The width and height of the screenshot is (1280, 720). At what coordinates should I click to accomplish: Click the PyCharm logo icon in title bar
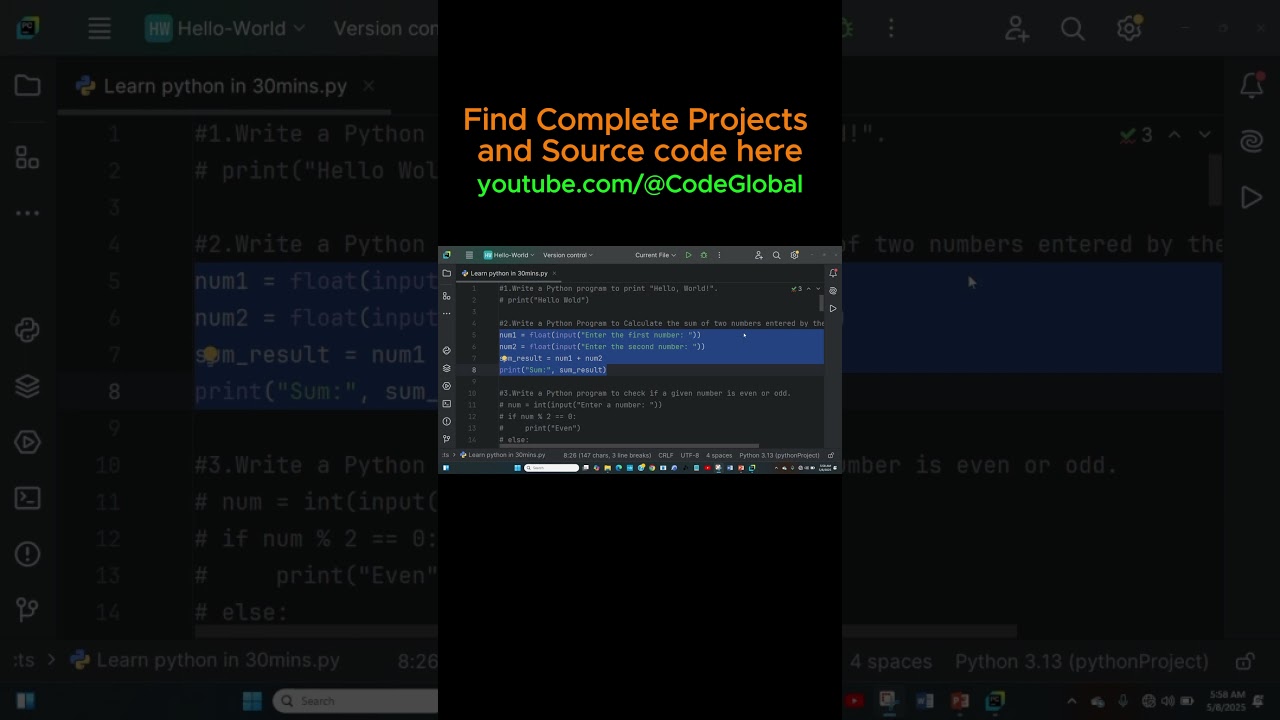pyautogui.click(x=447, y=255)
